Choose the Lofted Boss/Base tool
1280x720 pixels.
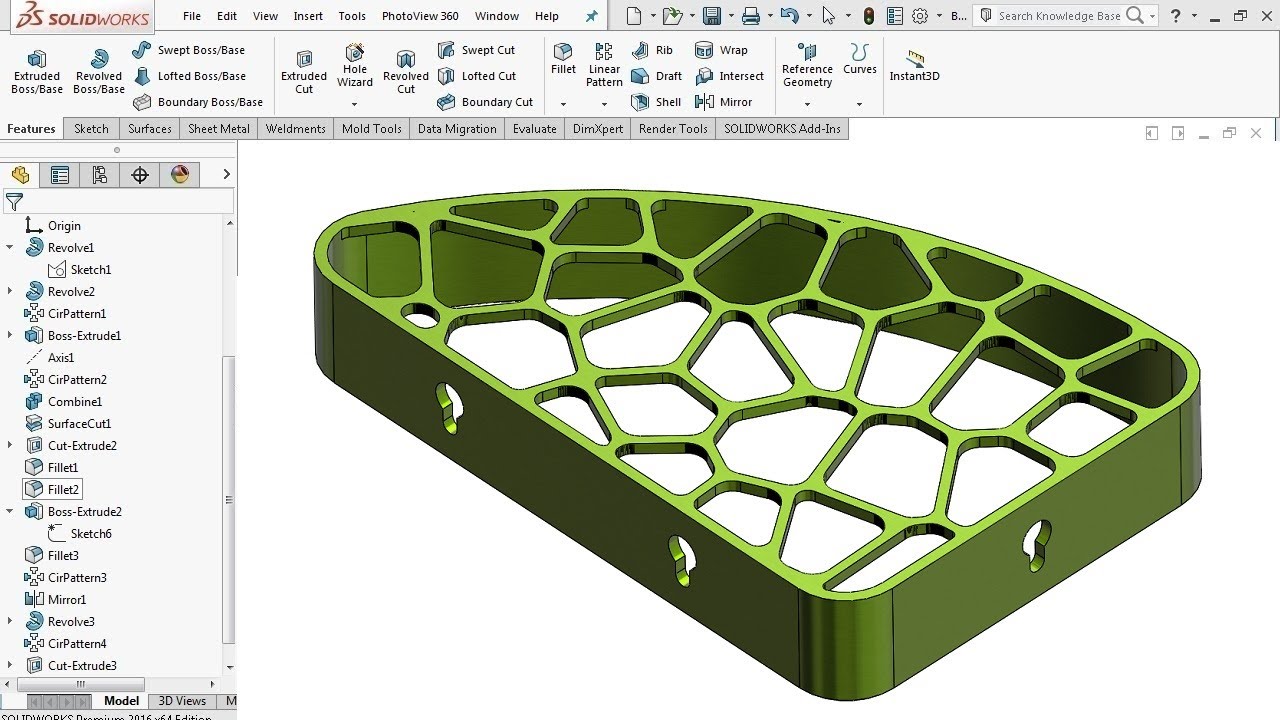[x=189, y=76]
